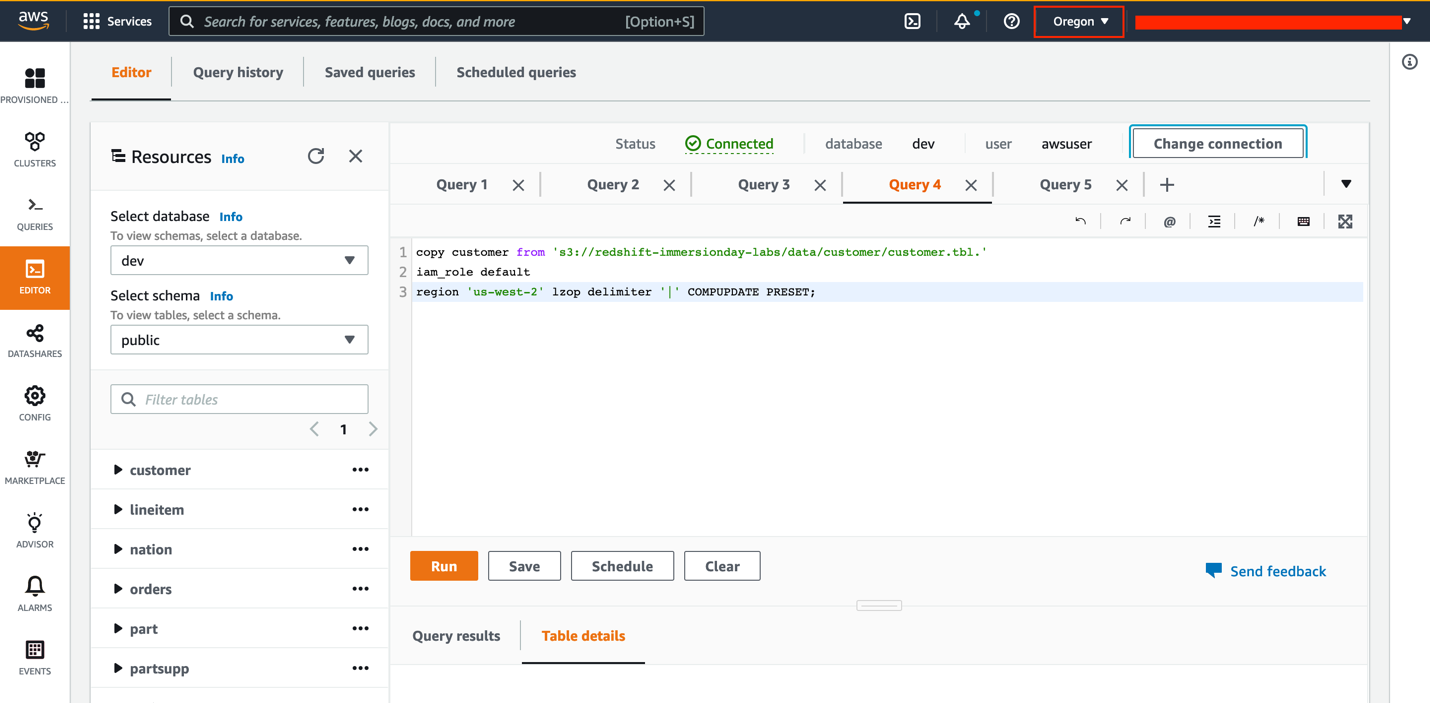
Task: Click the undo icon in editor toolbar
Action: (x=1080, y=221)
